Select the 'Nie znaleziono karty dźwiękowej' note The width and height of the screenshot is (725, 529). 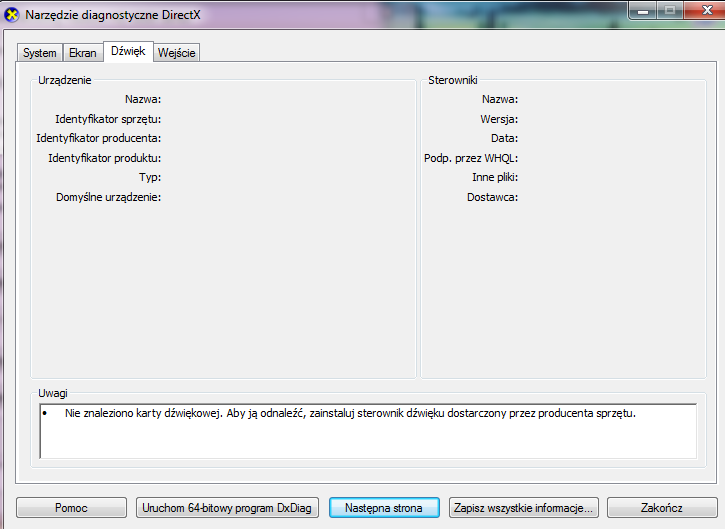pos(350,413)
